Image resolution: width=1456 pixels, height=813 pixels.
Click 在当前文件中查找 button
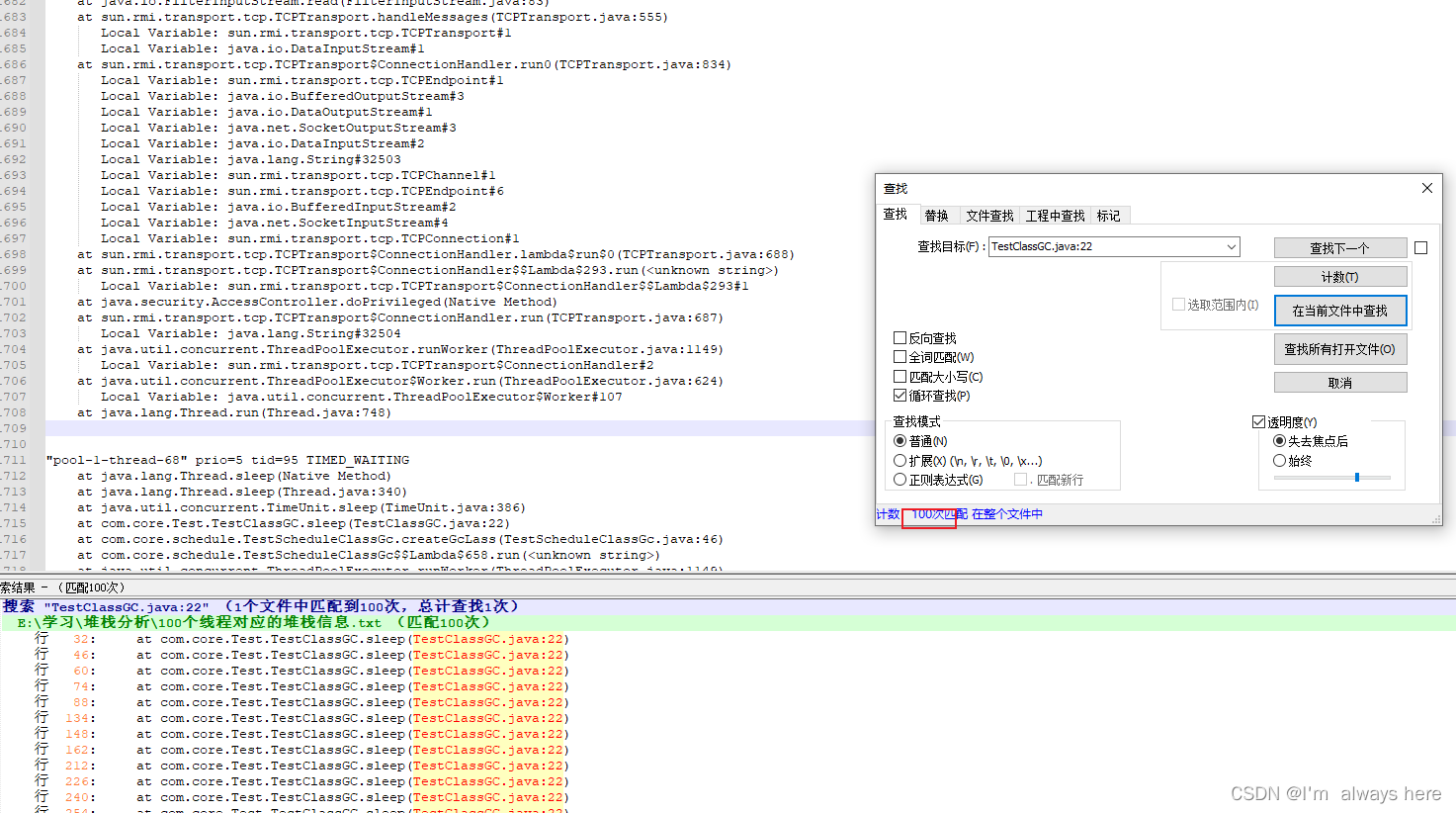1339,311
